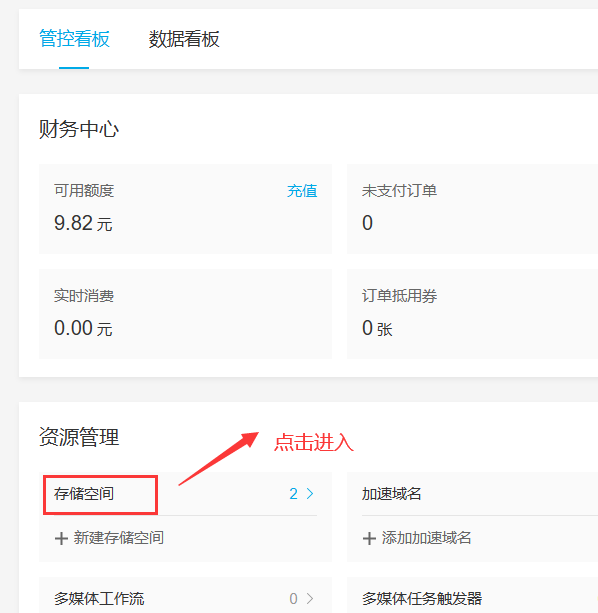Click the 多媒体工作流 count 0
The height and width of the screenshot is (613, 598).
coord(294,599)
